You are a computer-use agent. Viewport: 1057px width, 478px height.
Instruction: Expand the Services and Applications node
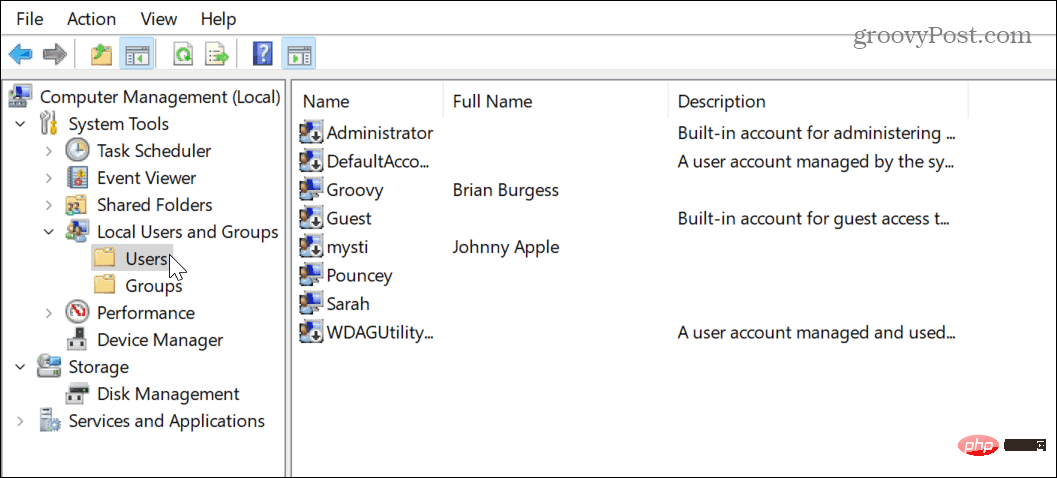20,421
